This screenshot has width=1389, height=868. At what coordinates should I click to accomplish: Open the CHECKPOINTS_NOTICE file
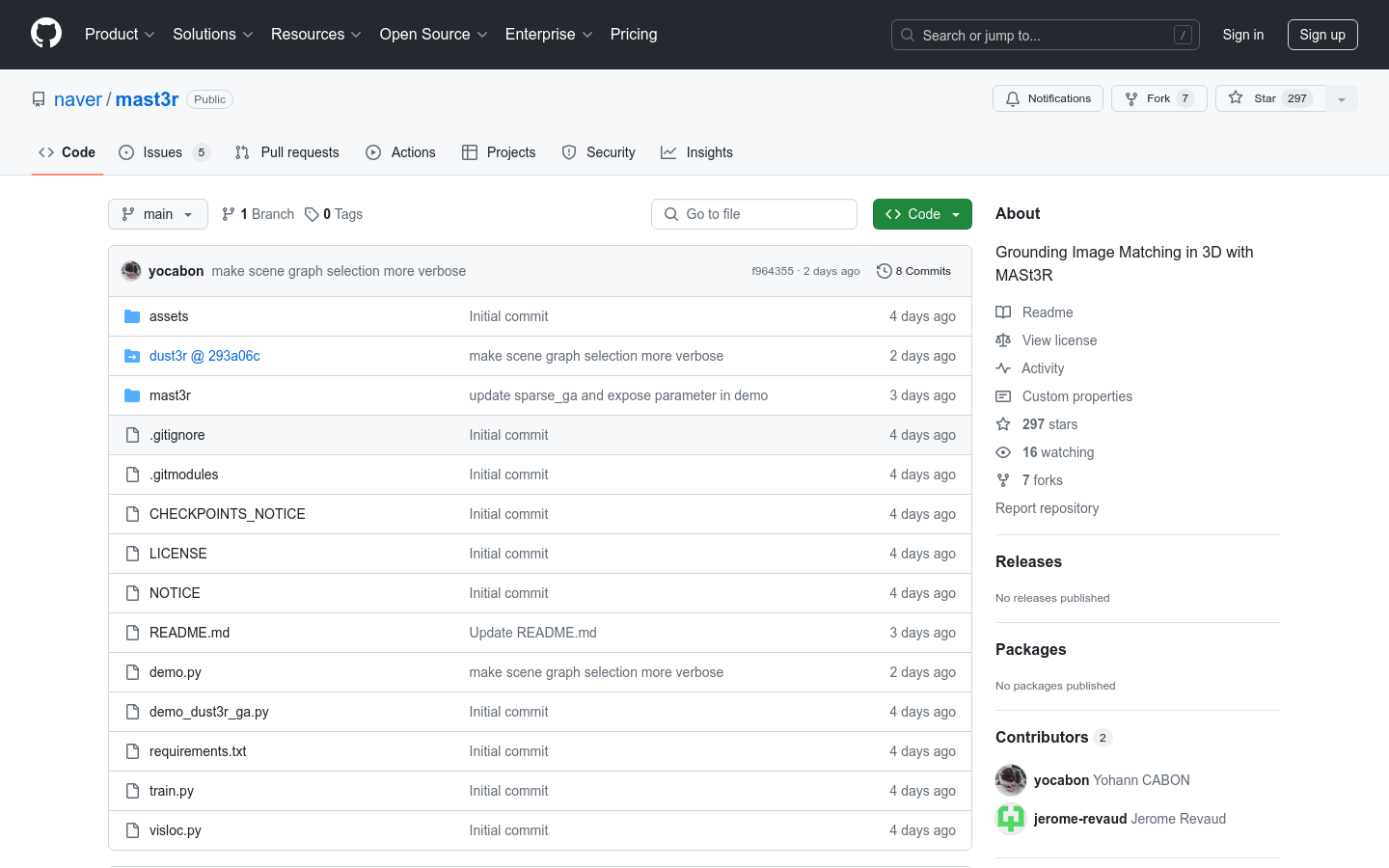[228, 514]
